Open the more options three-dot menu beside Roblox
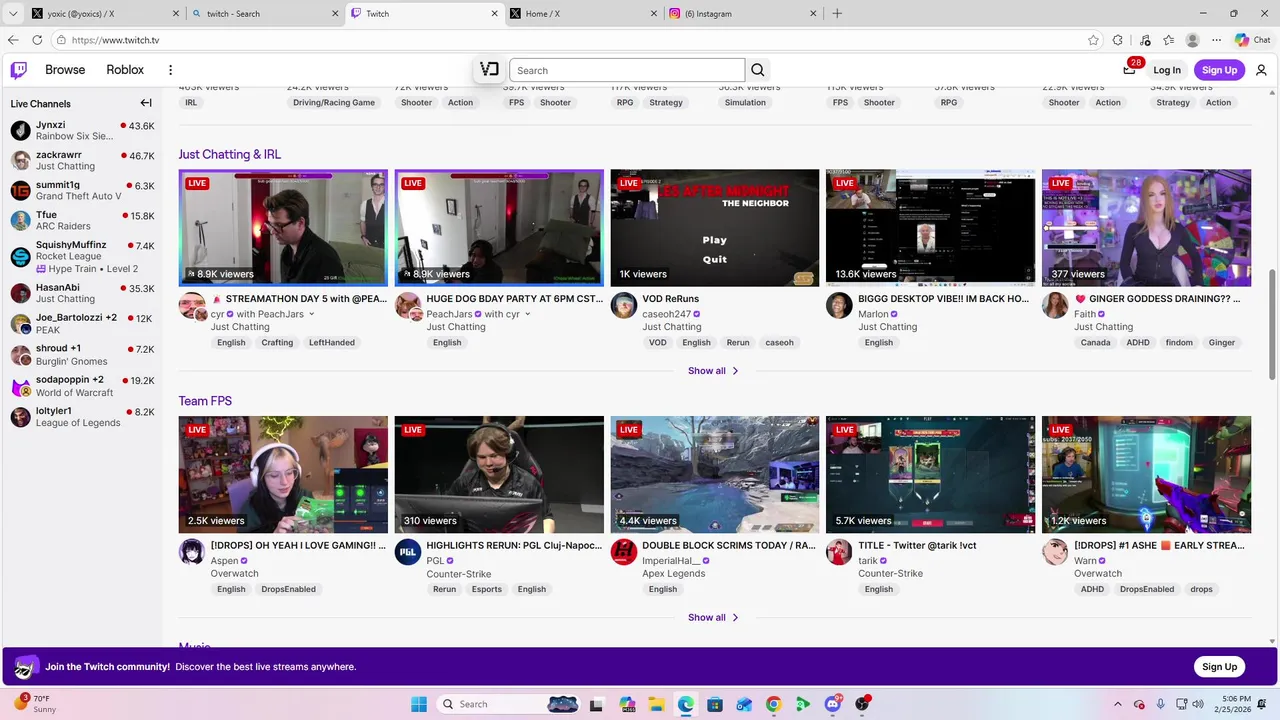Screen dimensions: 1280x720 170,70
